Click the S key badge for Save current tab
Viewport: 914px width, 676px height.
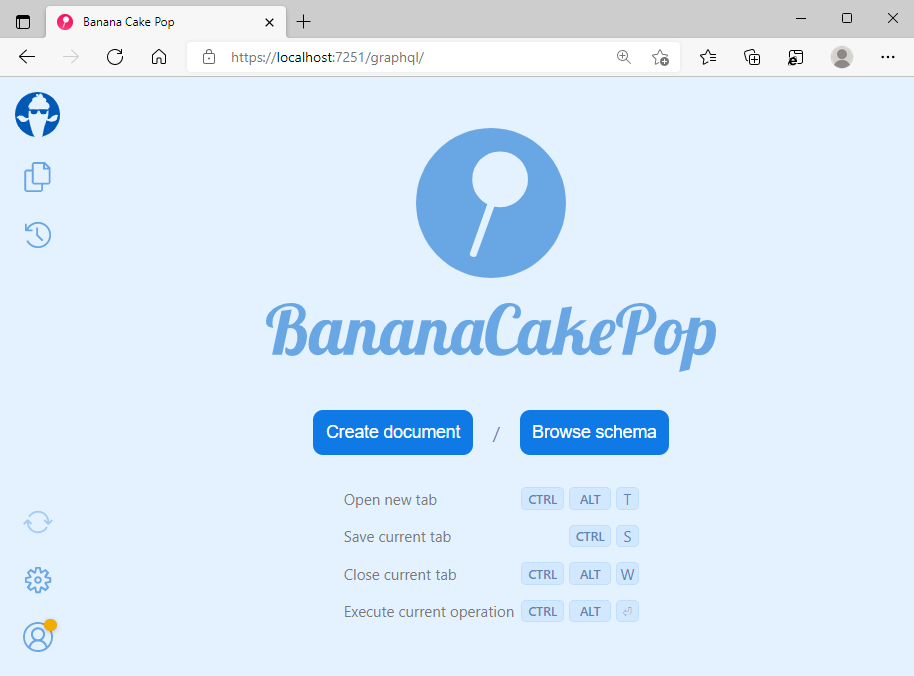coord(627,537)
